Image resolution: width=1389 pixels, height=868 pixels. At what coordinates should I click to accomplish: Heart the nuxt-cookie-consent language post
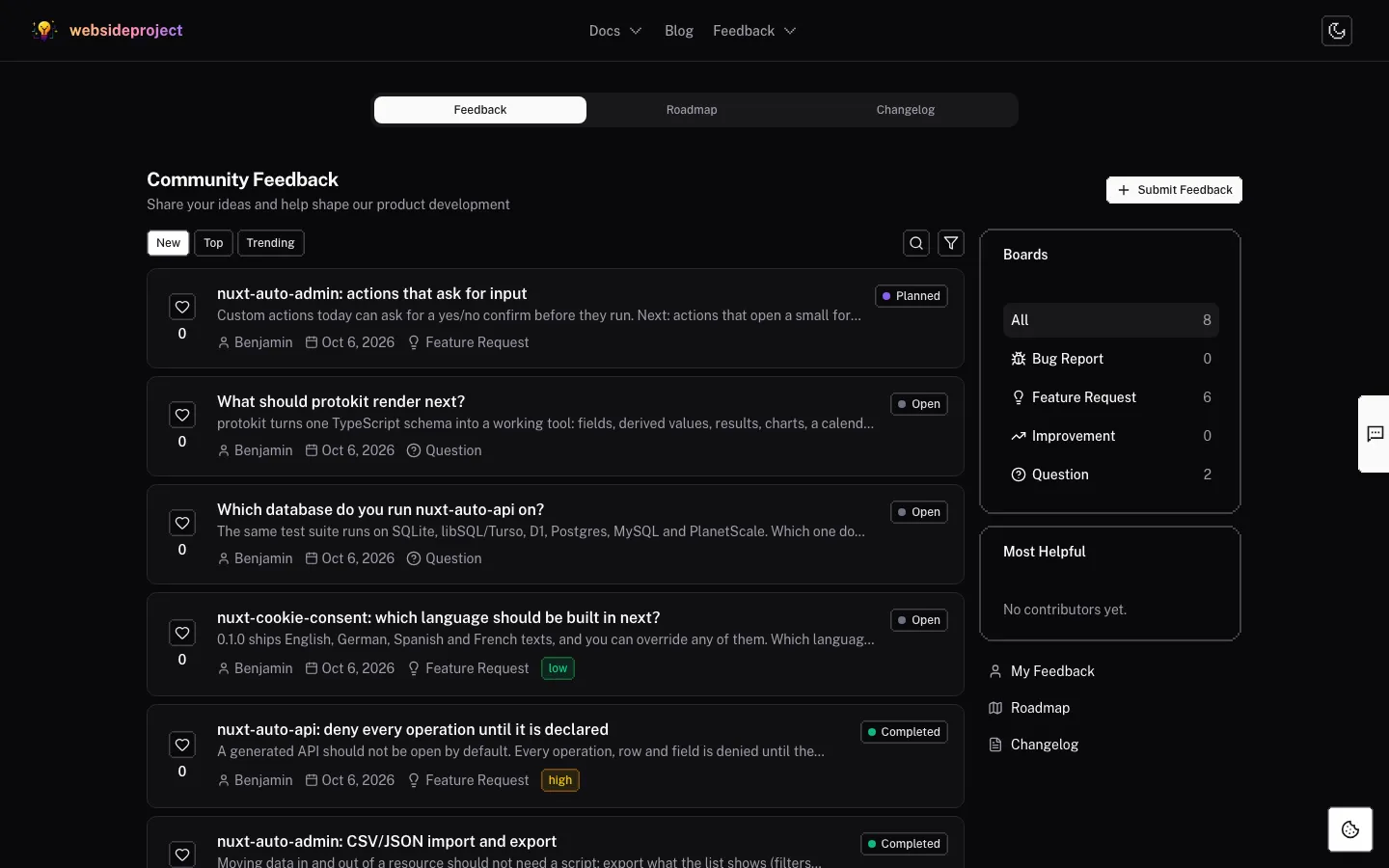pos(182,633)
